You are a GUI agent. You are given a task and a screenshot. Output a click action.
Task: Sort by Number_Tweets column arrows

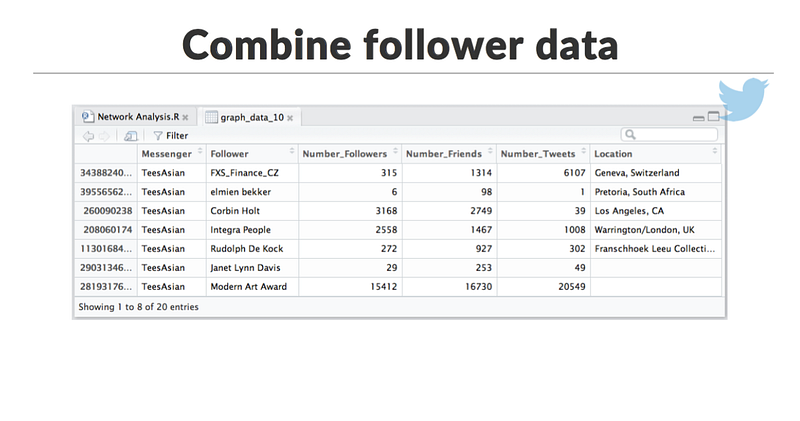(x=584, y=151)
